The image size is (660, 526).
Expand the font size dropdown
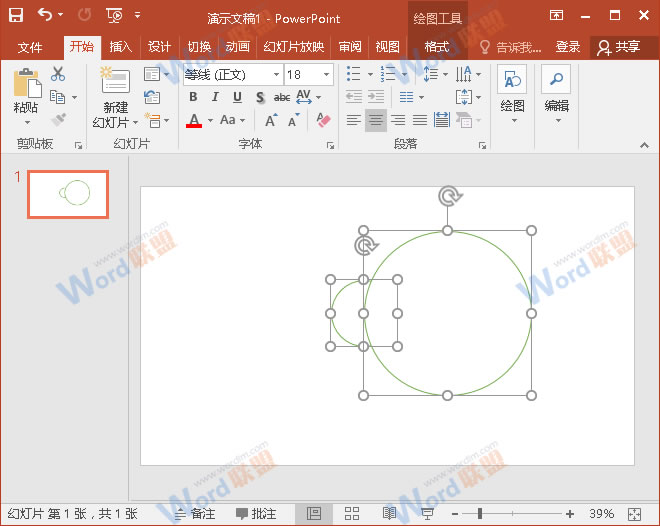(x=326, y=75)
